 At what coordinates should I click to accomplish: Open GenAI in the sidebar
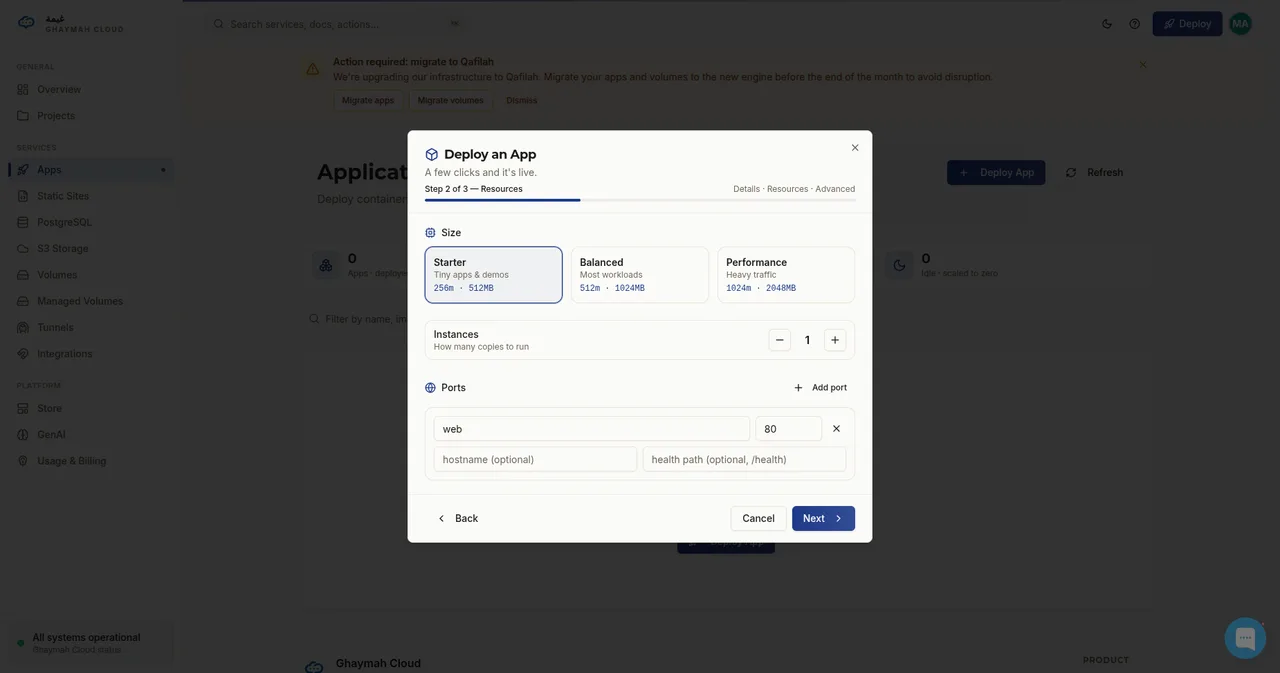[91, 435]
